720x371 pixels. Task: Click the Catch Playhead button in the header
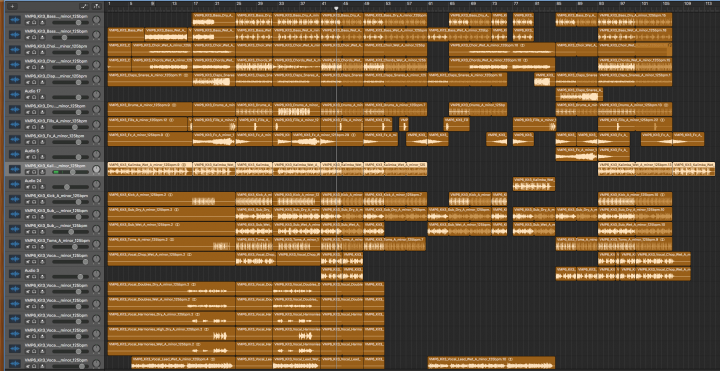96,6
